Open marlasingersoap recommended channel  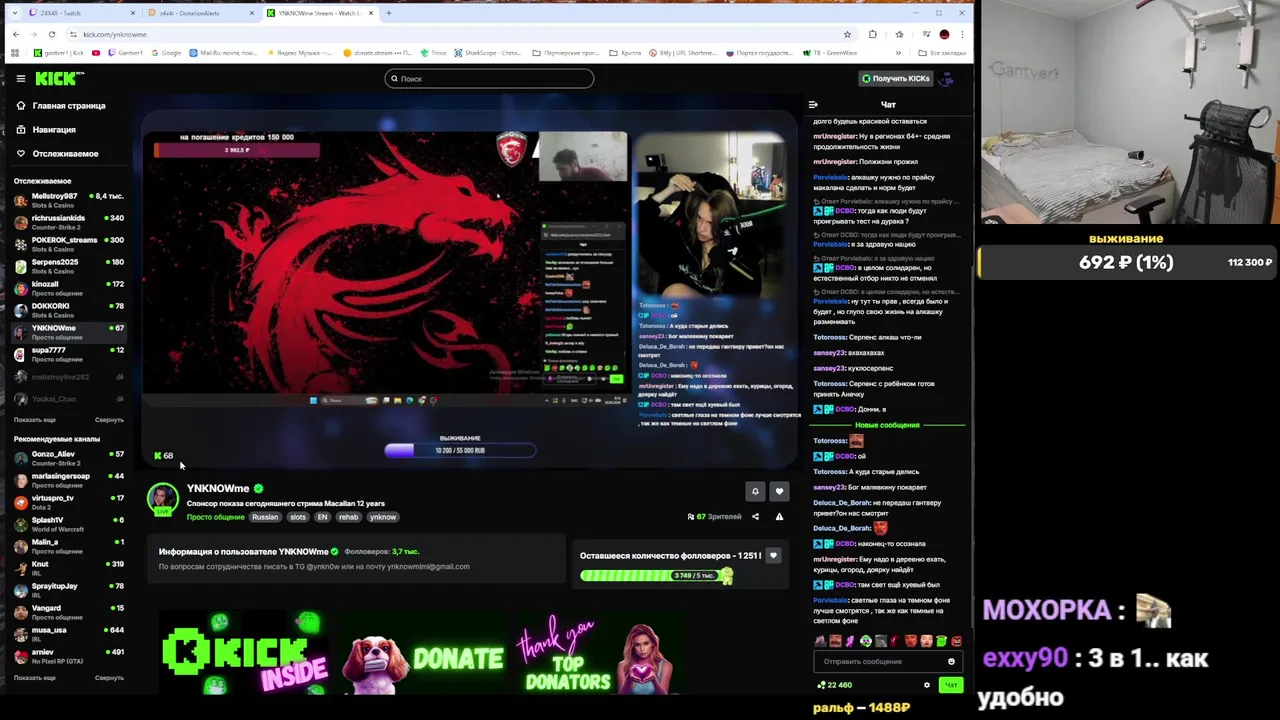click(68, 479)
